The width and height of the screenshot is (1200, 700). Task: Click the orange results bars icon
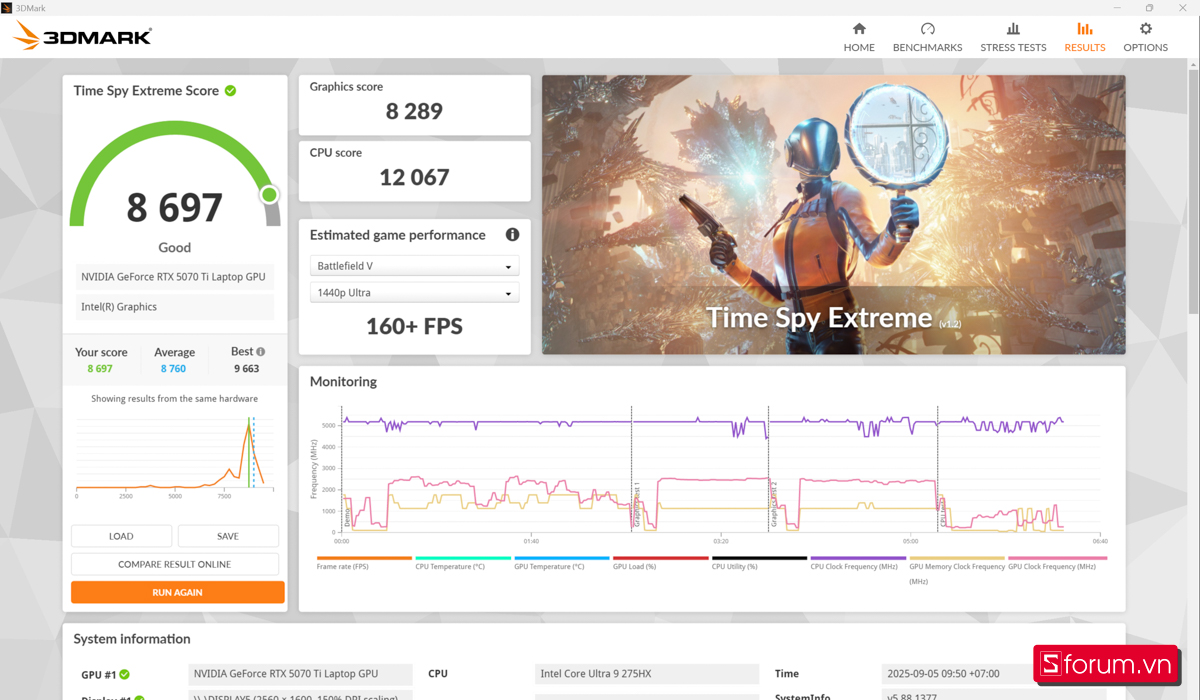click(x=1085, y=29)
